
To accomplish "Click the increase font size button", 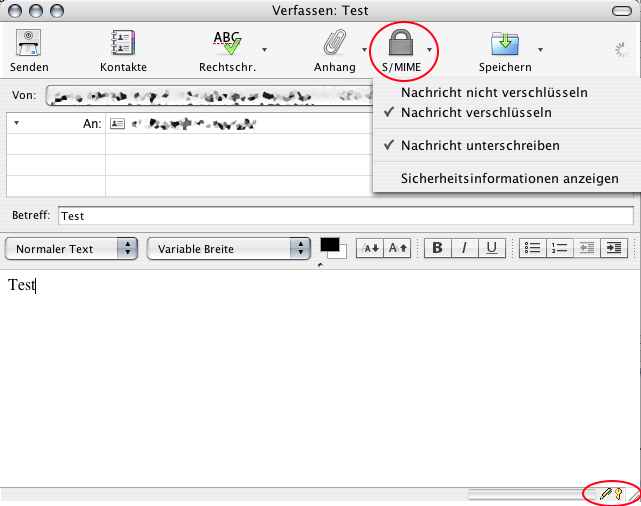I will click(x=398, y=248).
